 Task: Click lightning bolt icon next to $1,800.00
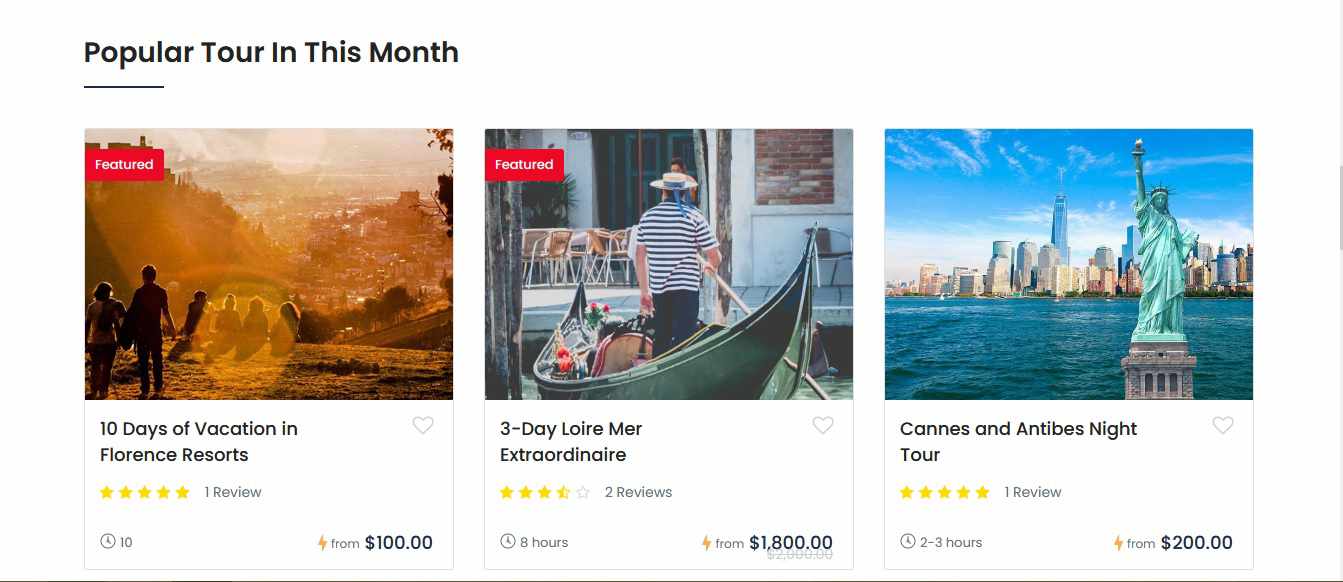tap(706, 543)
